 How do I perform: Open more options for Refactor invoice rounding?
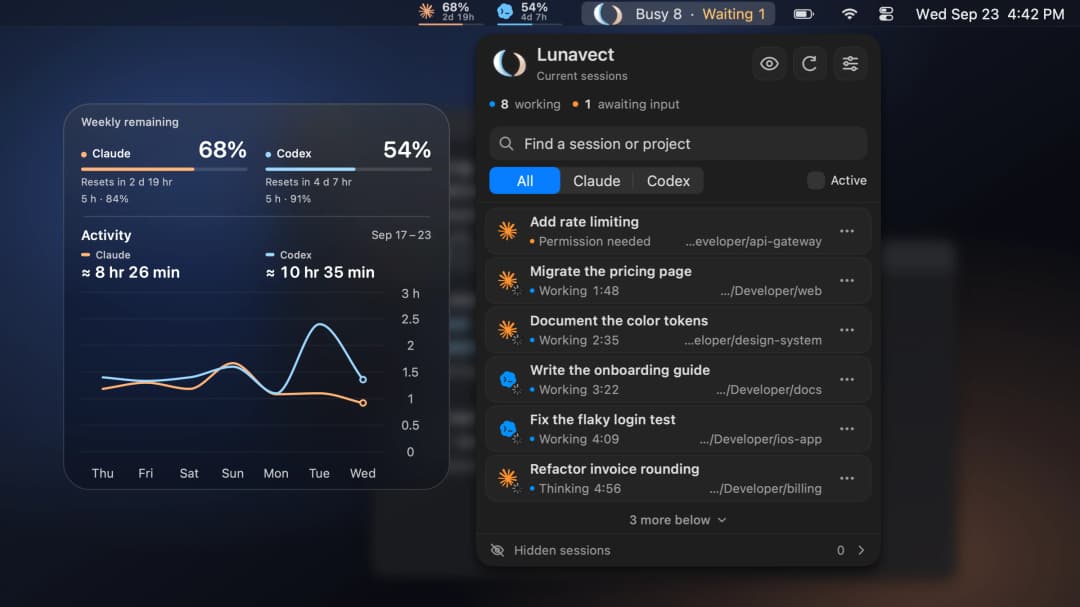[847, 478]
